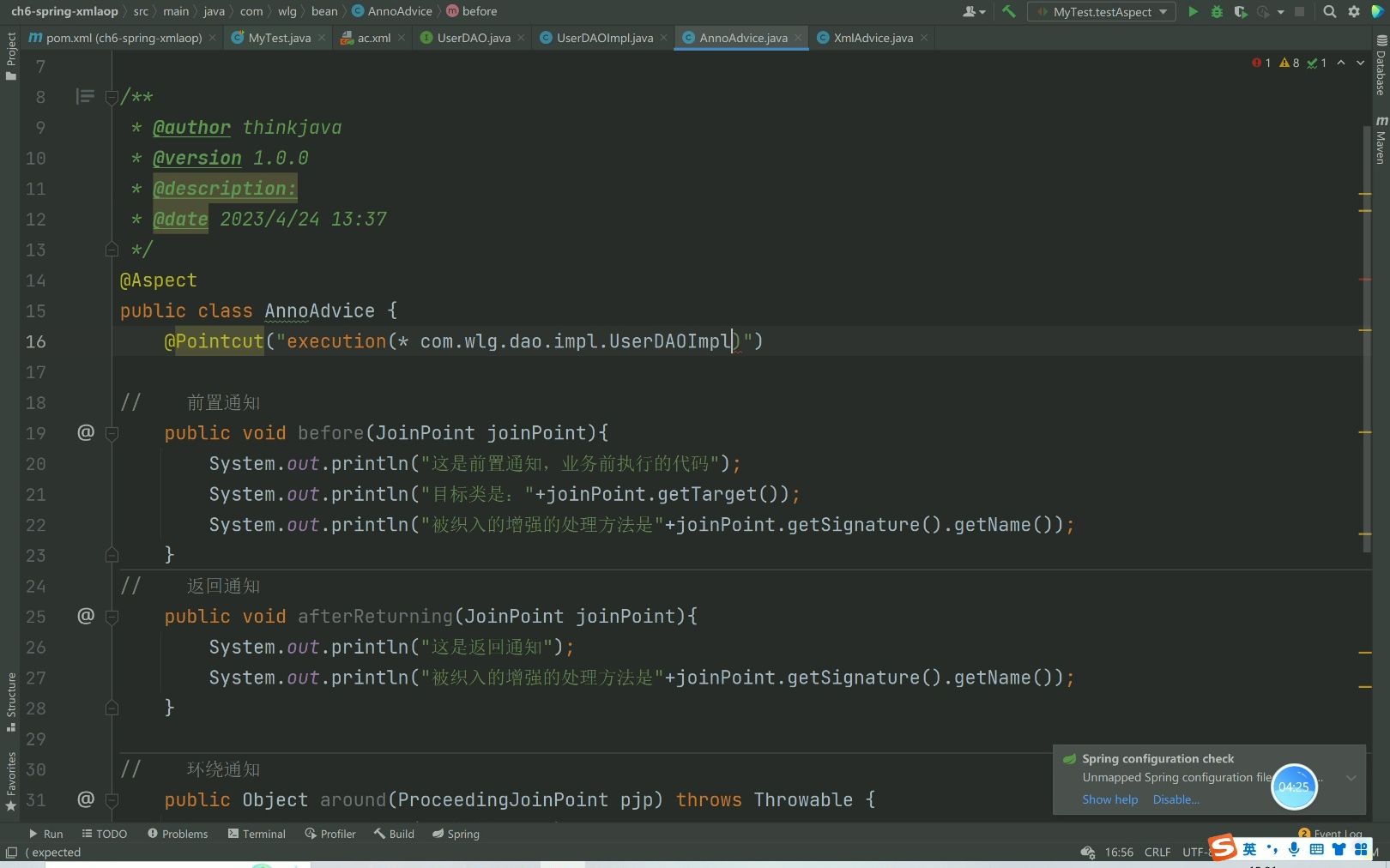Open the Project tool window
Screen dimensions: 1390x868
(11, 57)
